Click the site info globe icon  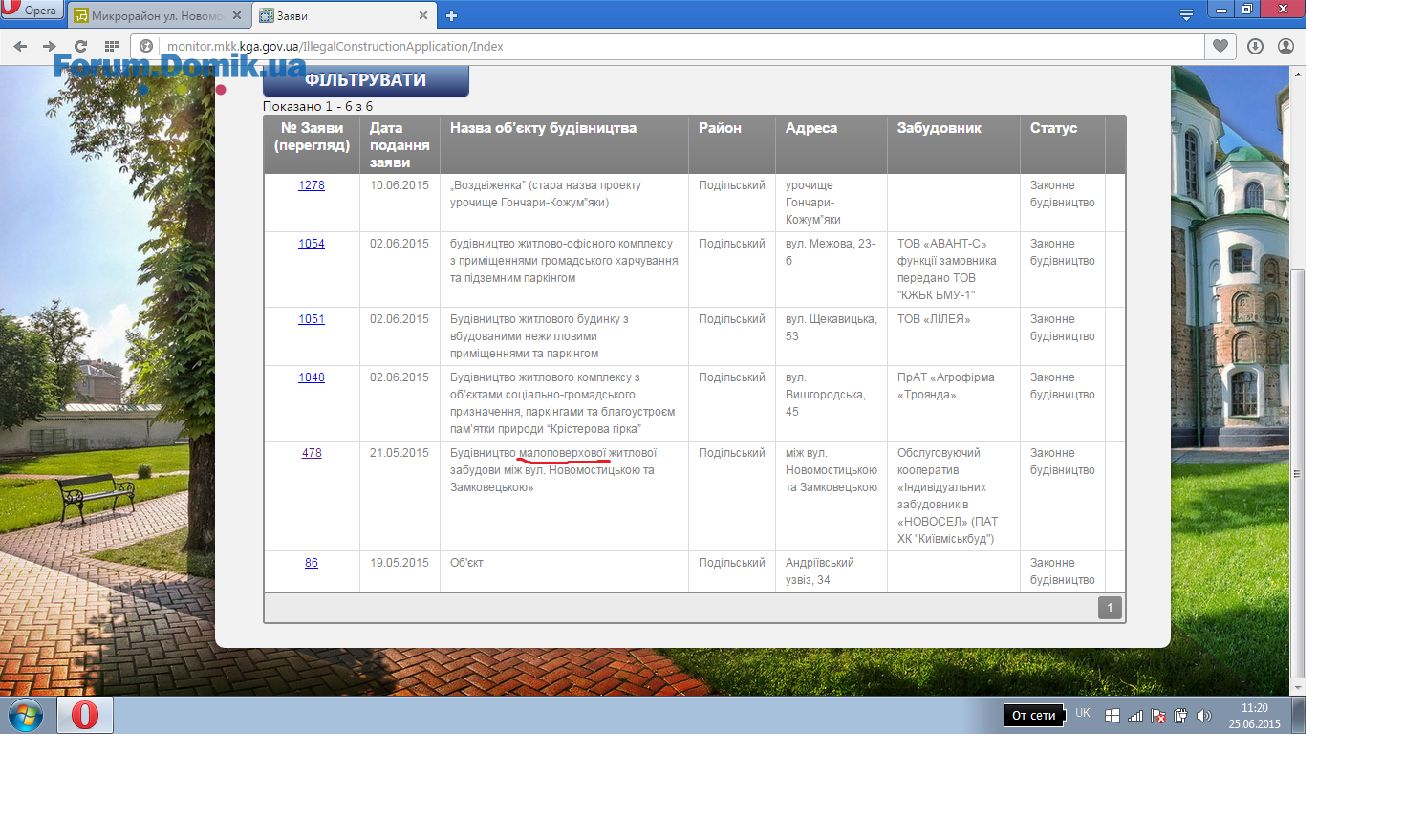coord(146,46)
